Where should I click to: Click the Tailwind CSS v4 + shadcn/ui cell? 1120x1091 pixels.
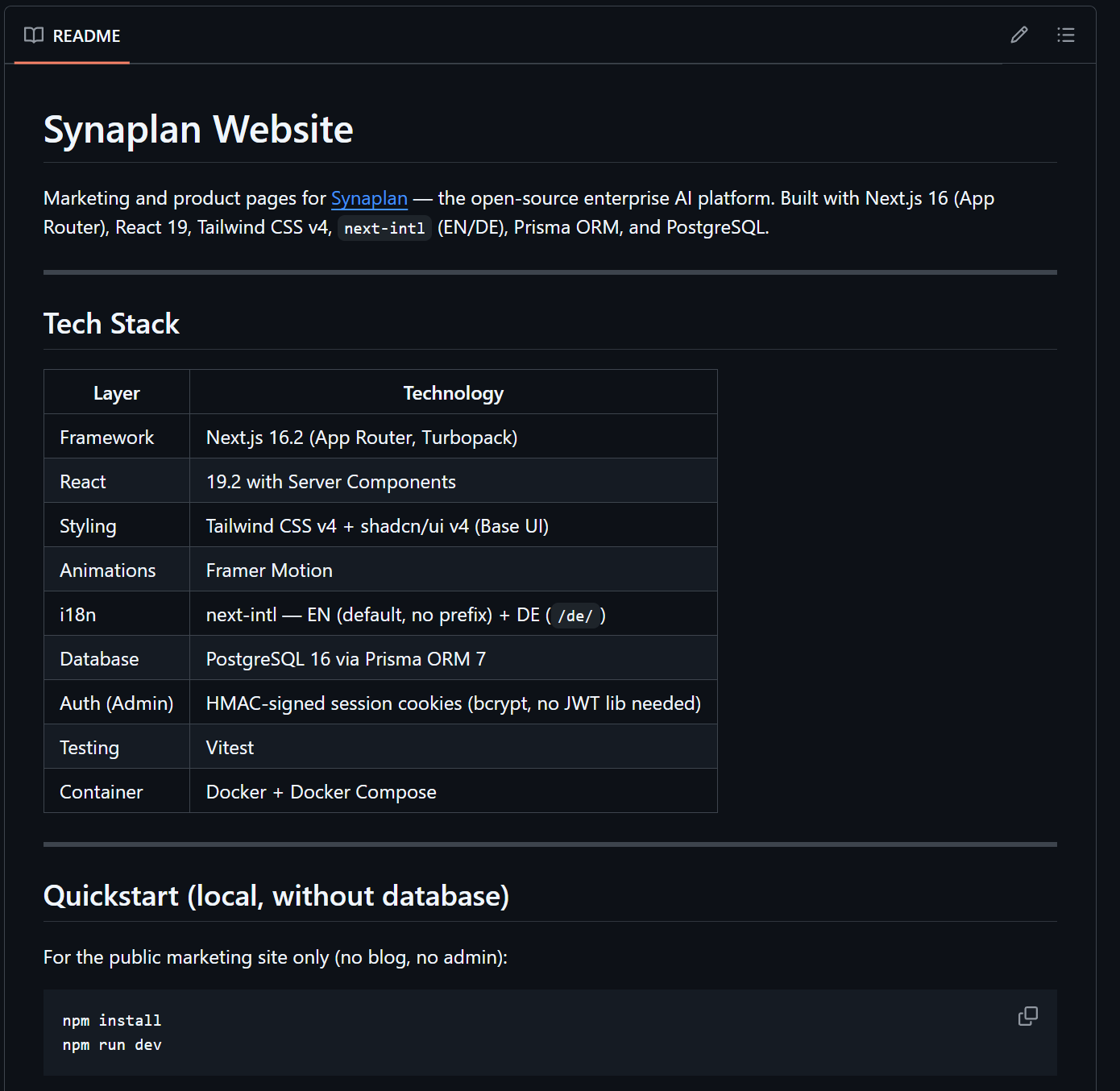[x=453, y=525]
